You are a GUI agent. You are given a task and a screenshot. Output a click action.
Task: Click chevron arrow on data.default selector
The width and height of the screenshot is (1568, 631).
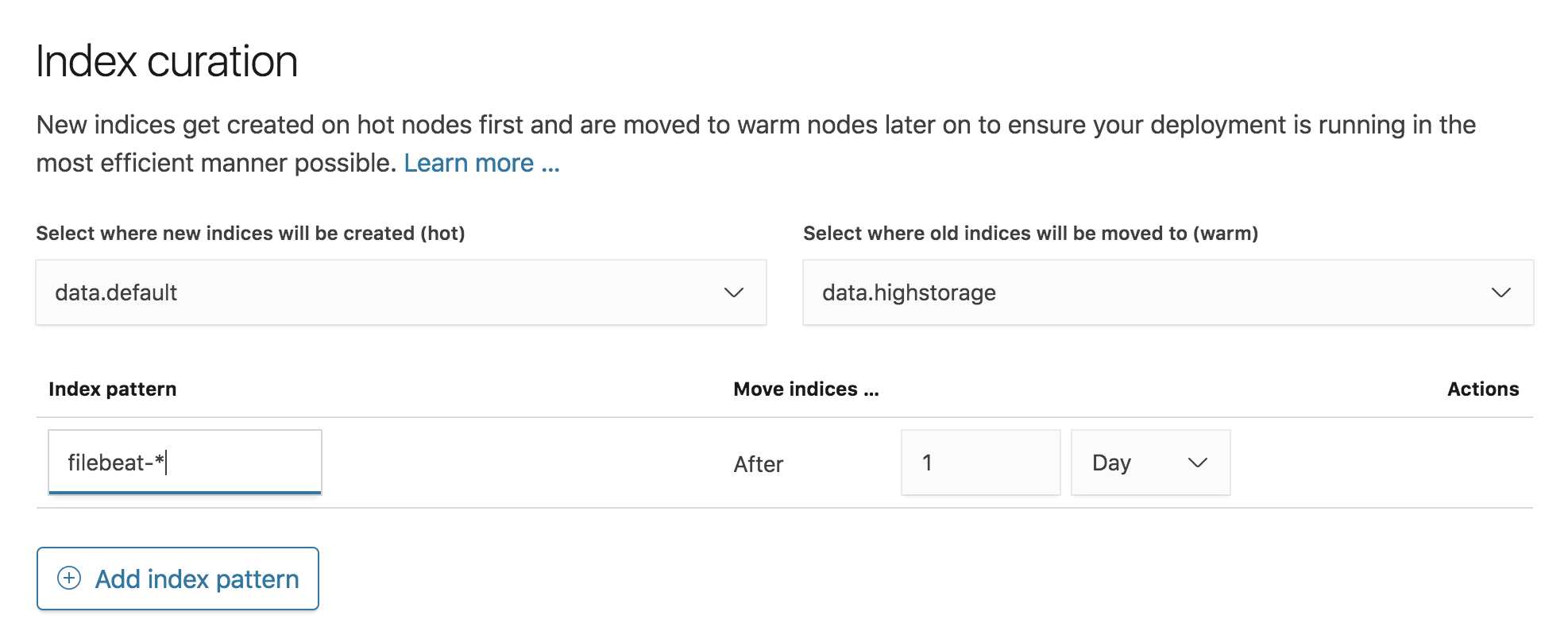point(733,292)
